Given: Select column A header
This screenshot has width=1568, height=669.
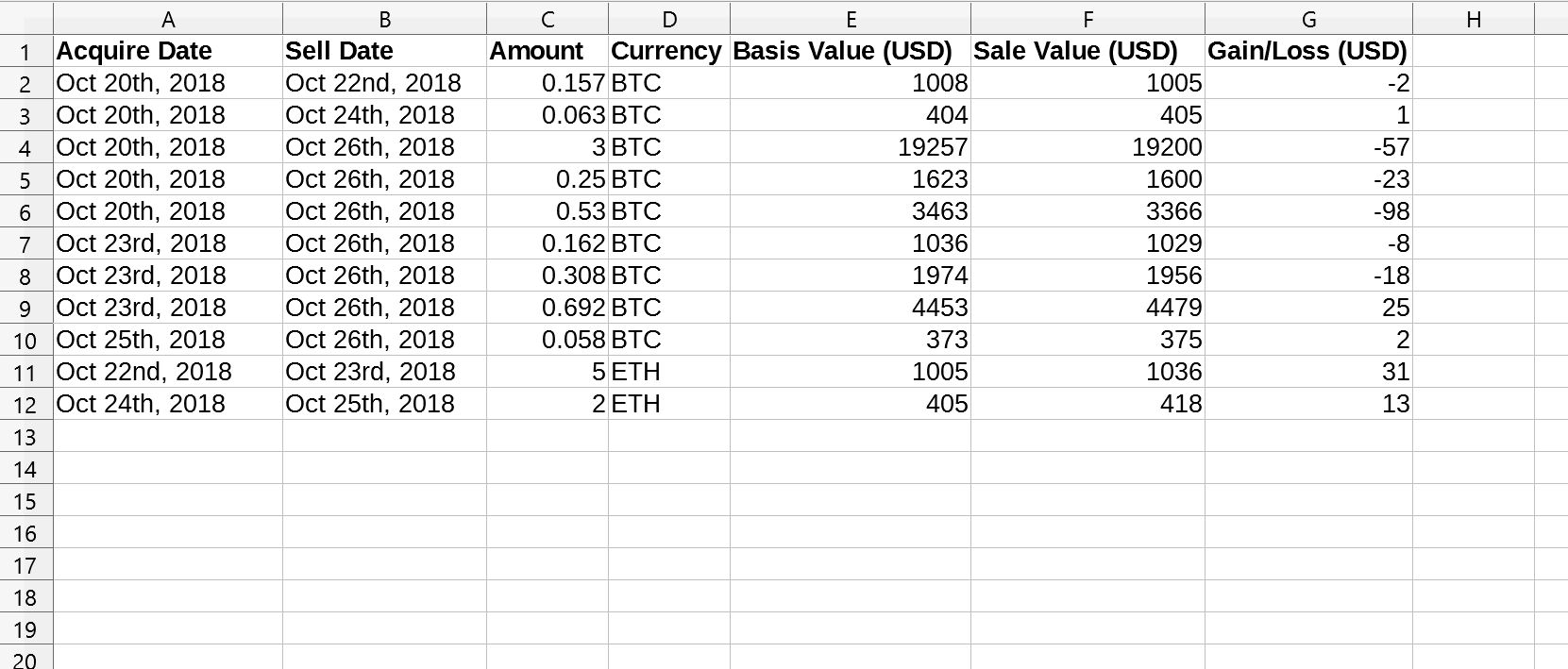Looking at the screenshot, I should point(168,19).
